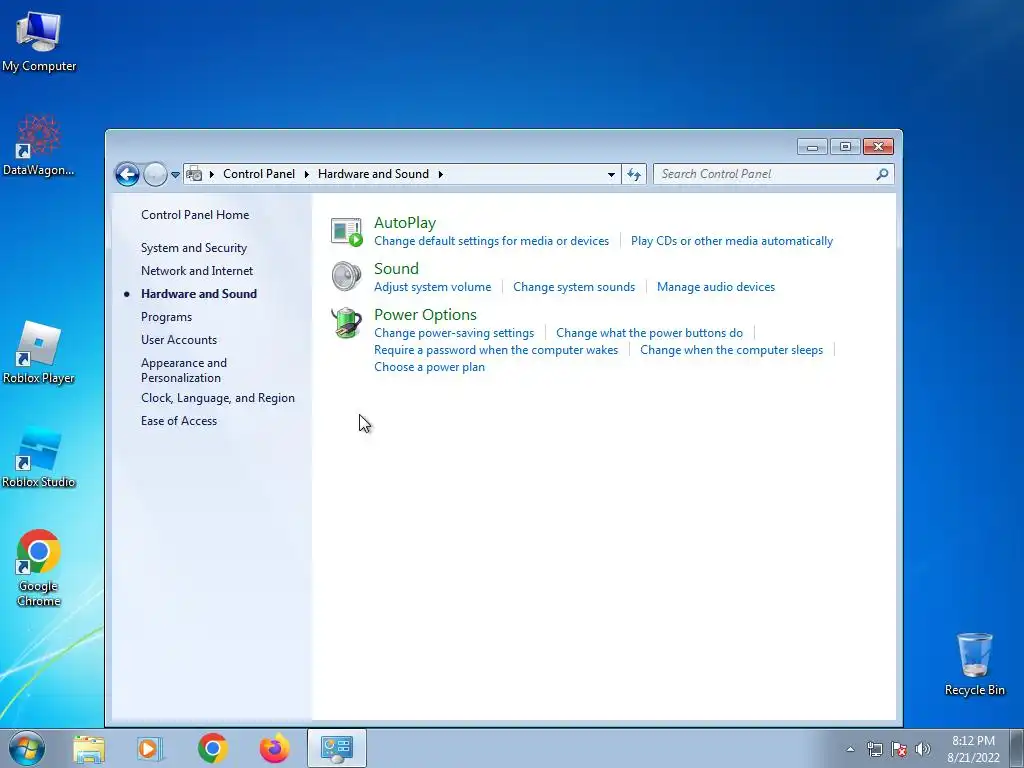1024x768 pixels.
Task: Click the Forward navigation arrow button
Action: pos(155,174)
